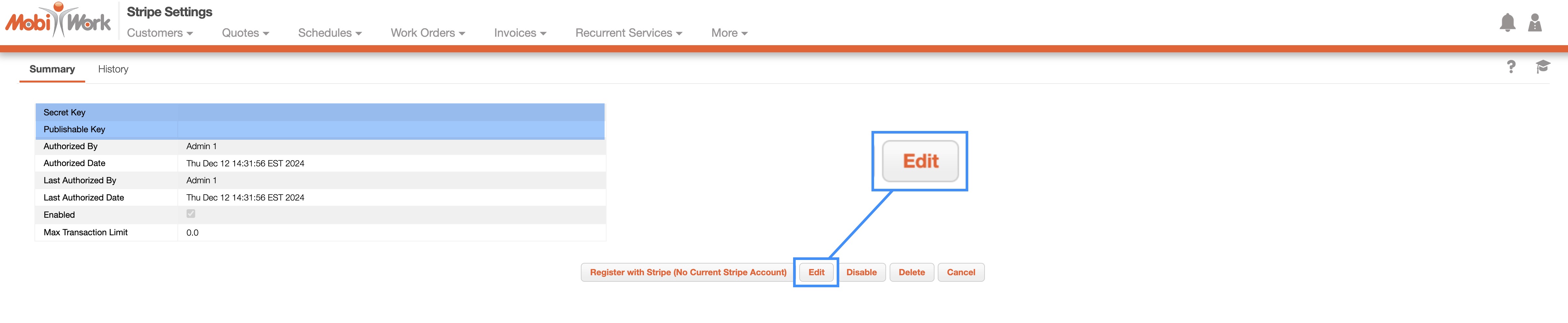
Task: Click the MobiWork logo
Action: [59, 21]
